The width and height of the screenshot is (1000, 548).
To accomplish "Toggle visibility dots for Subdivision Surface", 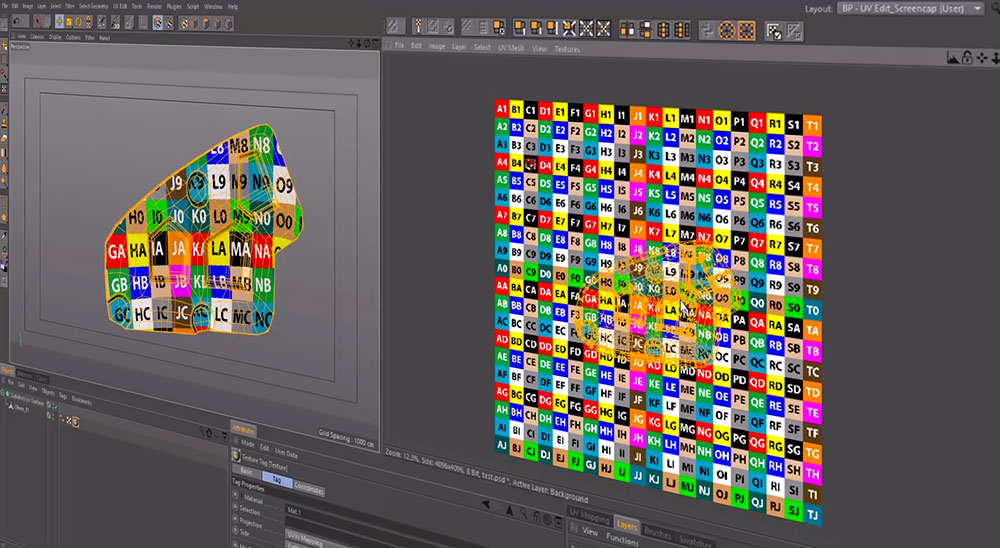I will [52, 406].
